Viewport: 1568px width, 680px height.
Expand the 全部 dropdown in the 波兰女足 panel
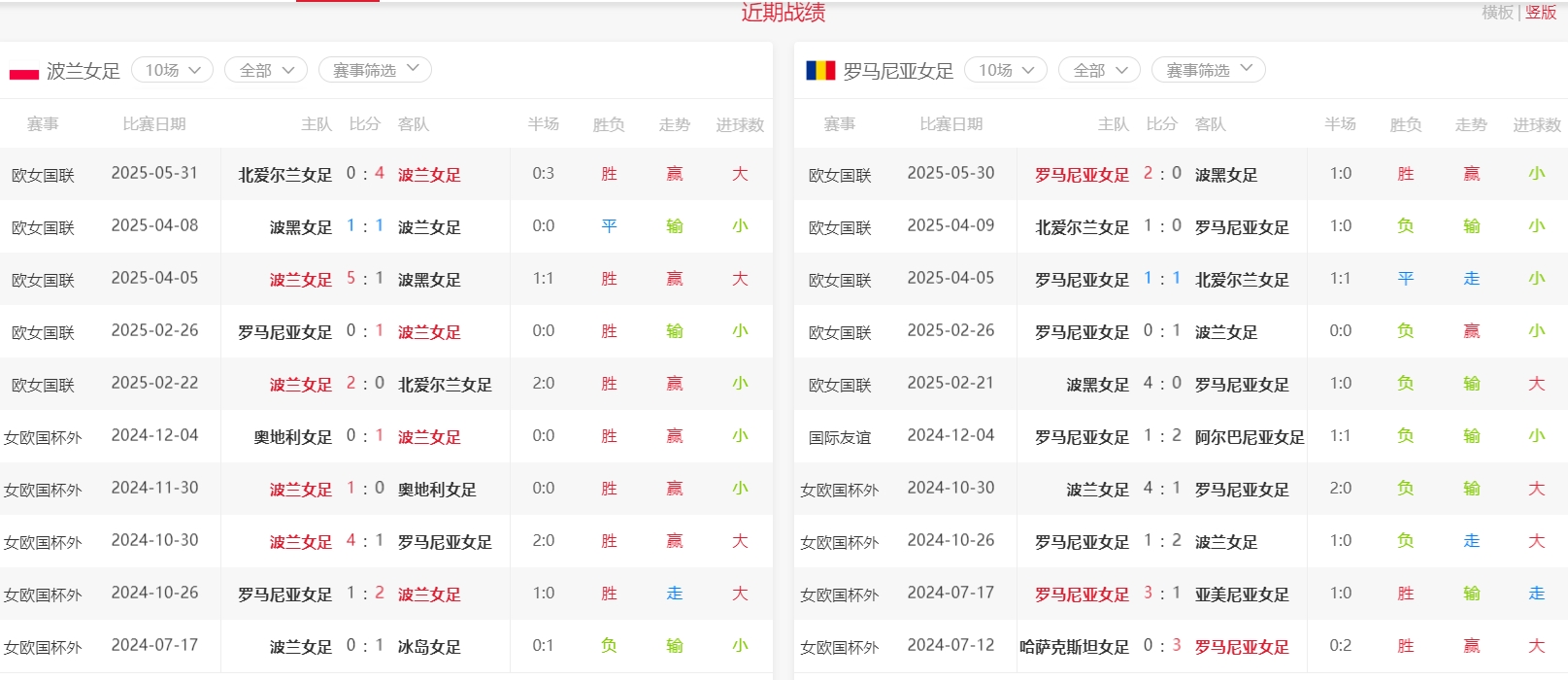[265, 70]
